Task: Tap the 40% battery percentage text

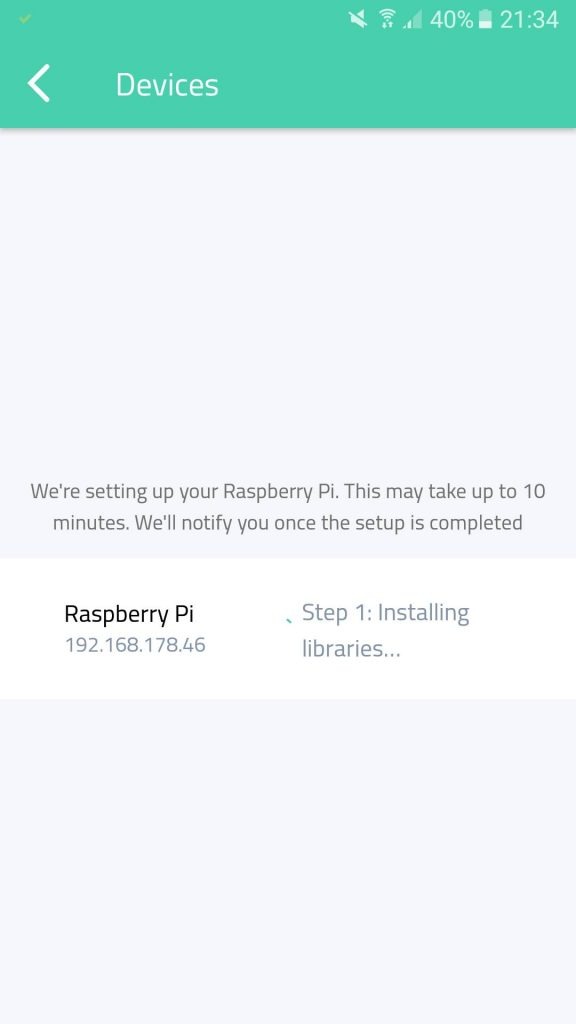Action: point(451,20)
